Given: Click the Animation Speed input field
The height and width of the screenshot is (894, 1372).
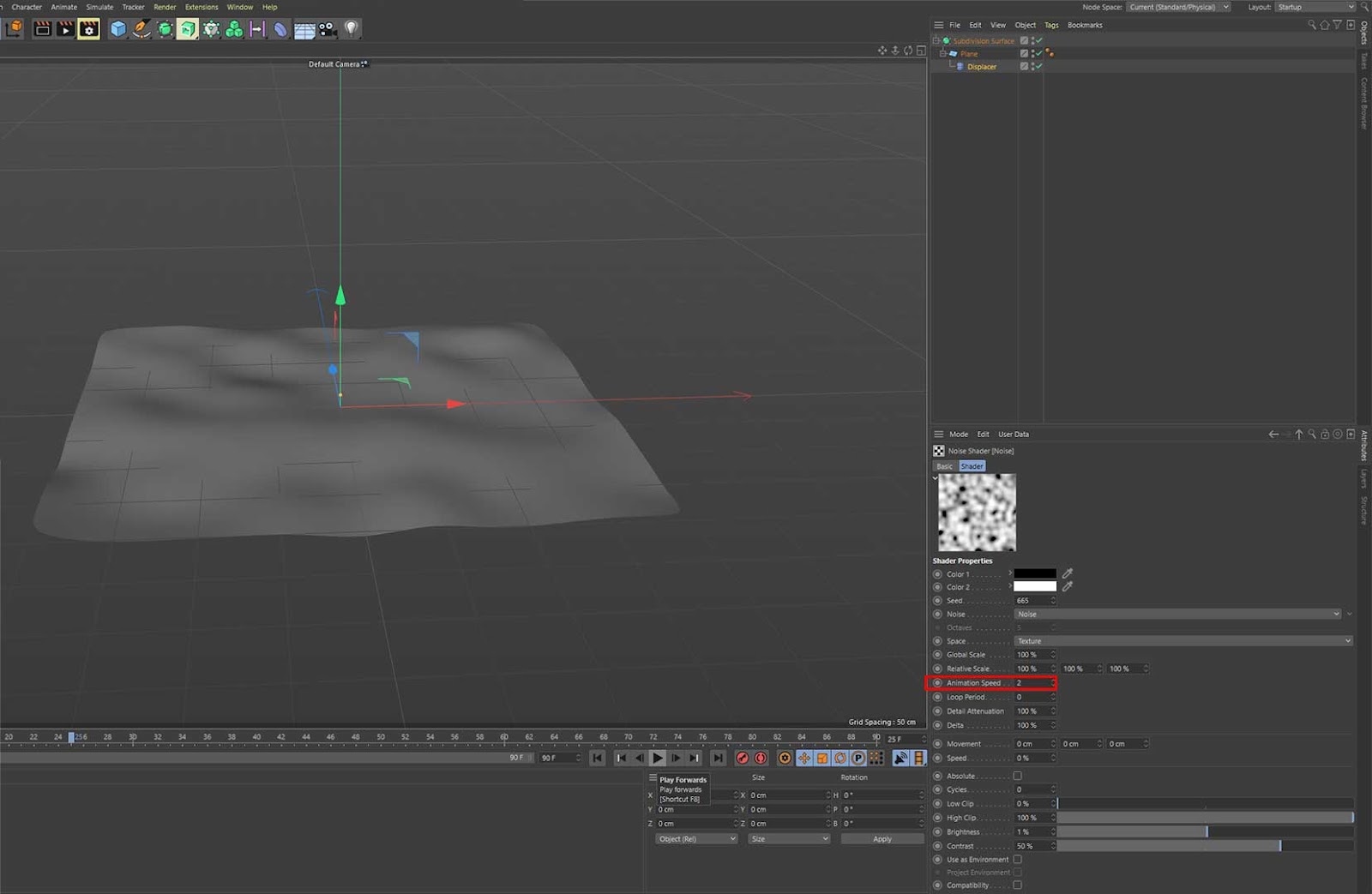Looking at the screenshot, I should click(x=1032, y=683).
